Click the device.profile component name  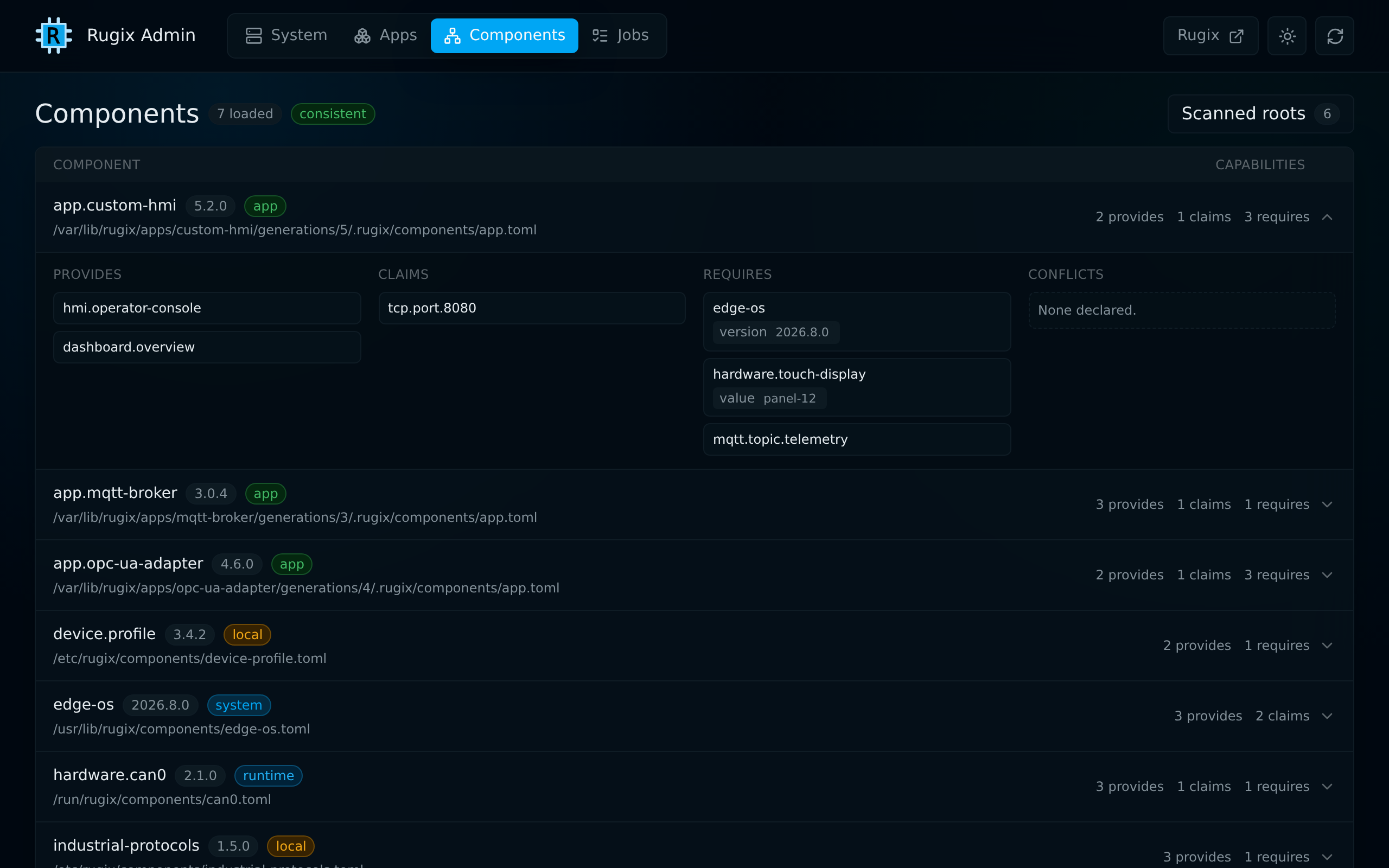(105, 634)
